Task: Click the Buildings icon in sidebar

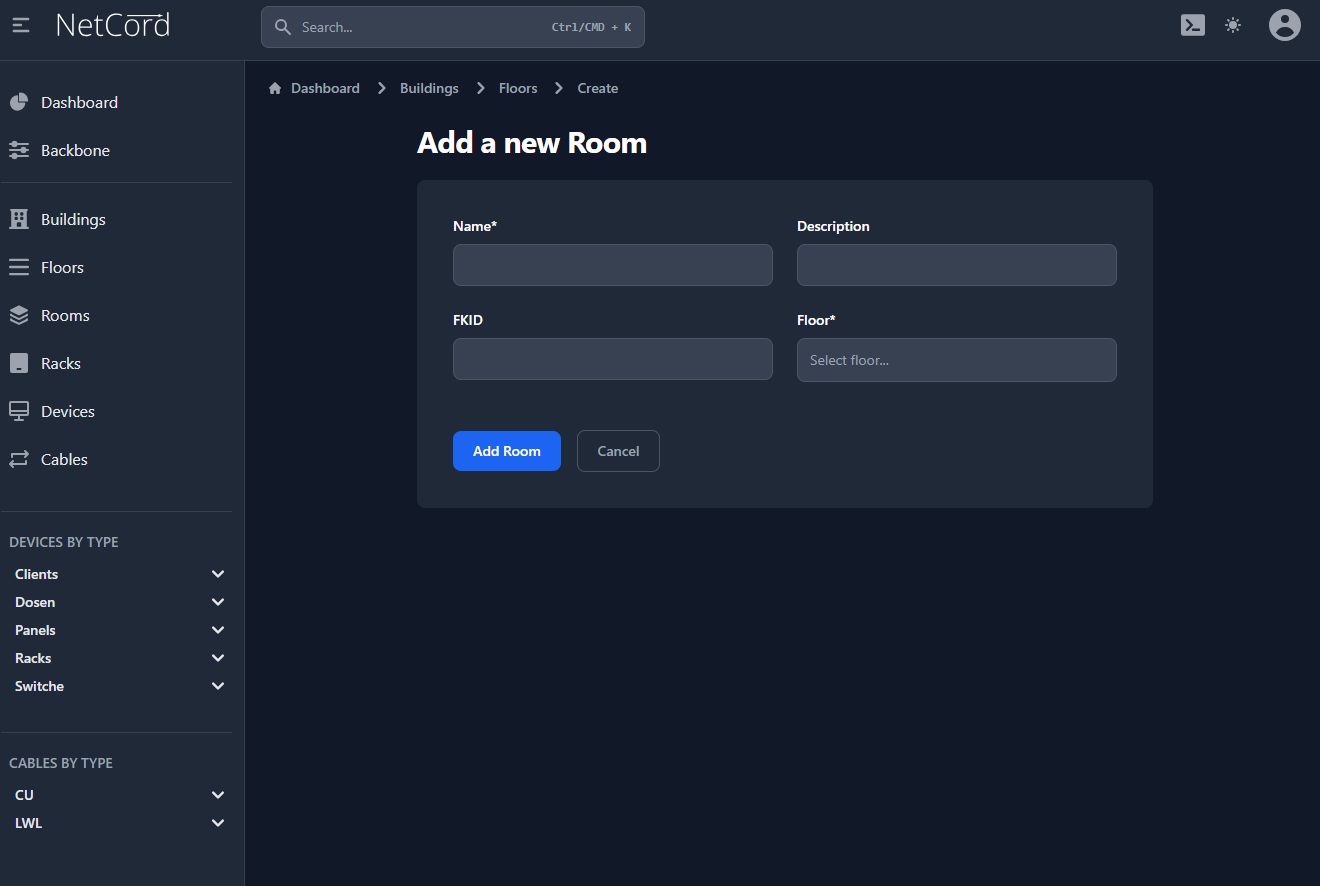Action: click(x=19, y=219)
